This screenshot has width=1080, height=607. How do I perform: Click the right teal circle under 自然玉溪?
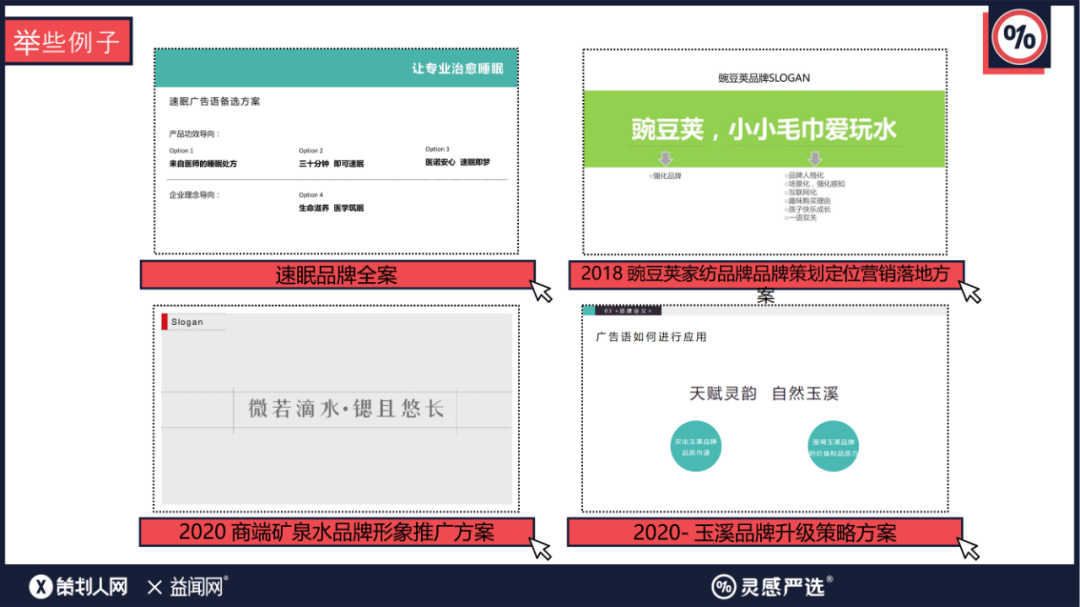(x=833, y=446)
